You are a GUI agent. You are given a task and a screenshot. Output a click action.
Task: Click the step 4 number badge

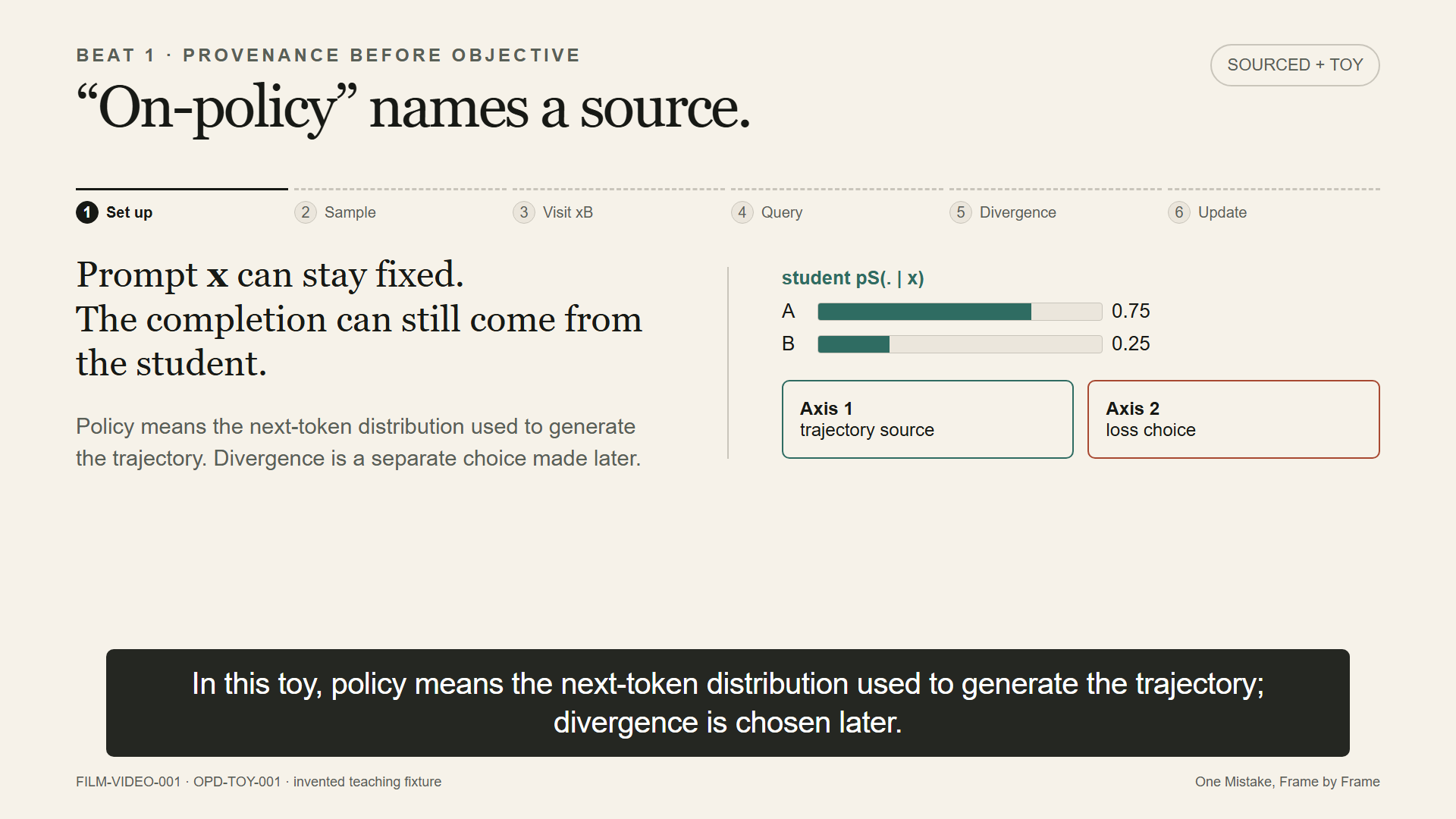coord(742,212)
